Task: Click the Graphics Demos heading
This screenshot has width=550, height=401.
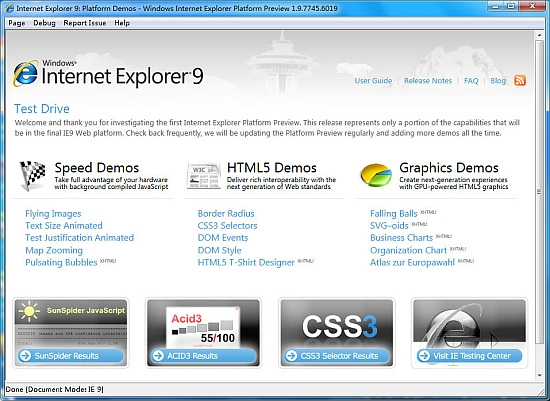Action: pyautogui.click(x=449, y=168)
